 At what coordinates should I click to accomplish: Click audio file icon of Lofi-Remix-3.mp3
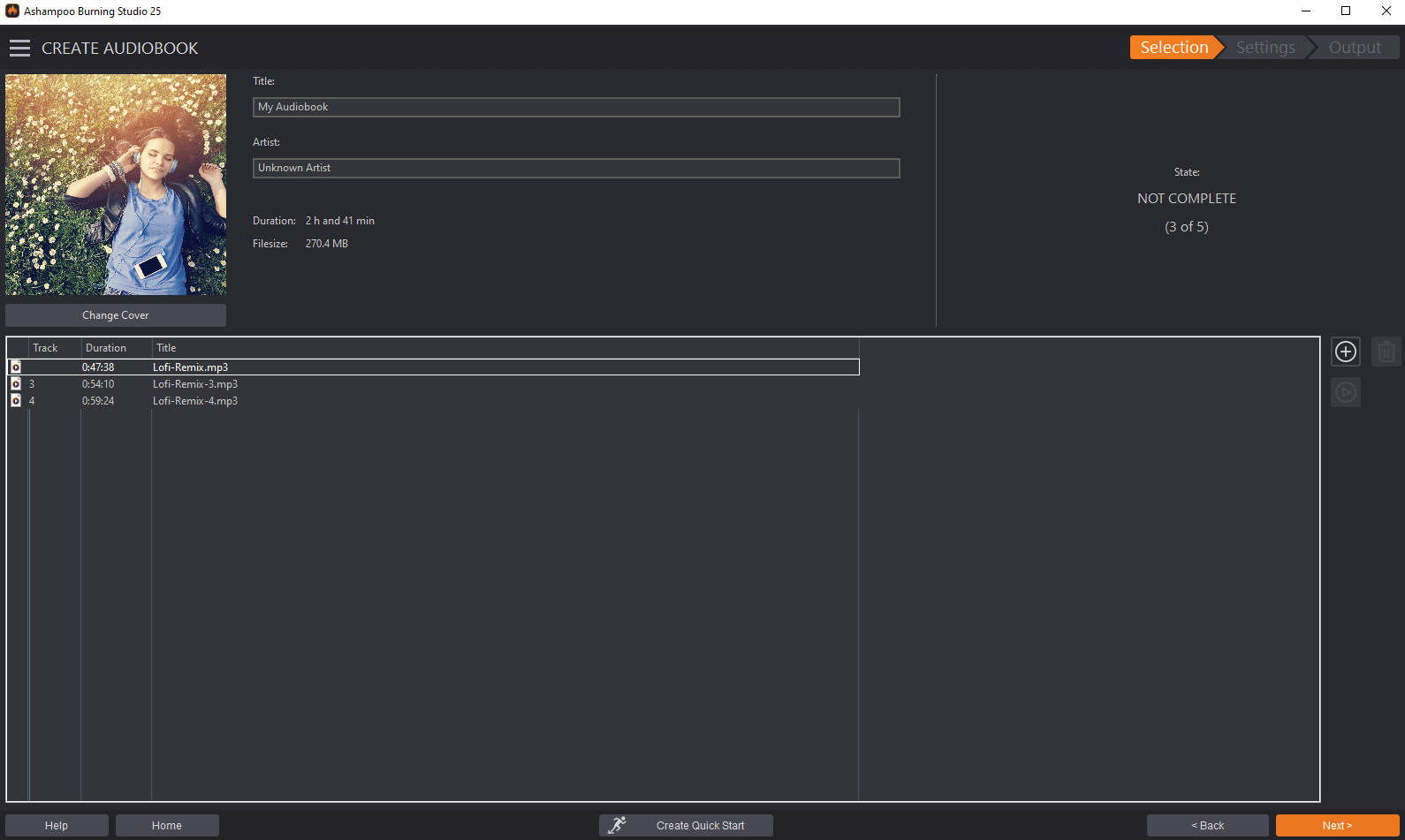point(16,383)
